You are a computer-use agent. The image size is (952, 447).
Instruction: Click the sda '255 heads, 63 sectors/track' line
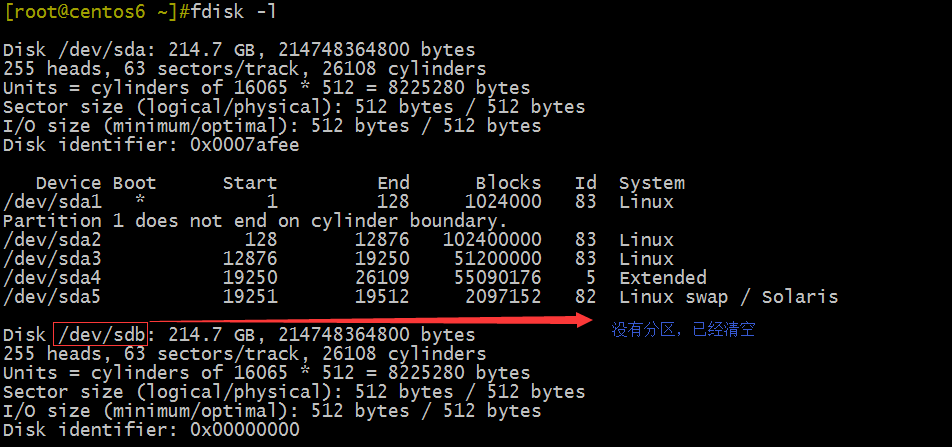(x=245, y=69)
